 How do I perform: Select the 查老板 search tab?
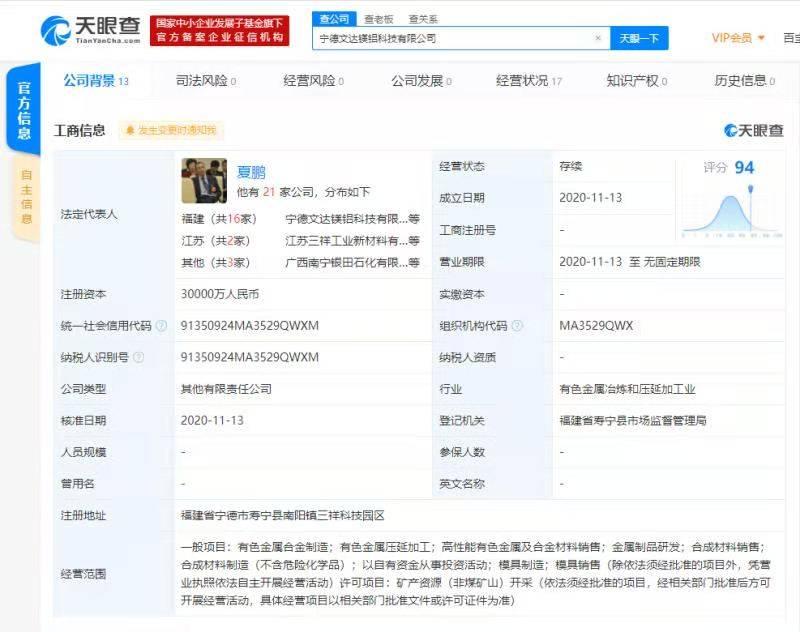click(379, 19)
